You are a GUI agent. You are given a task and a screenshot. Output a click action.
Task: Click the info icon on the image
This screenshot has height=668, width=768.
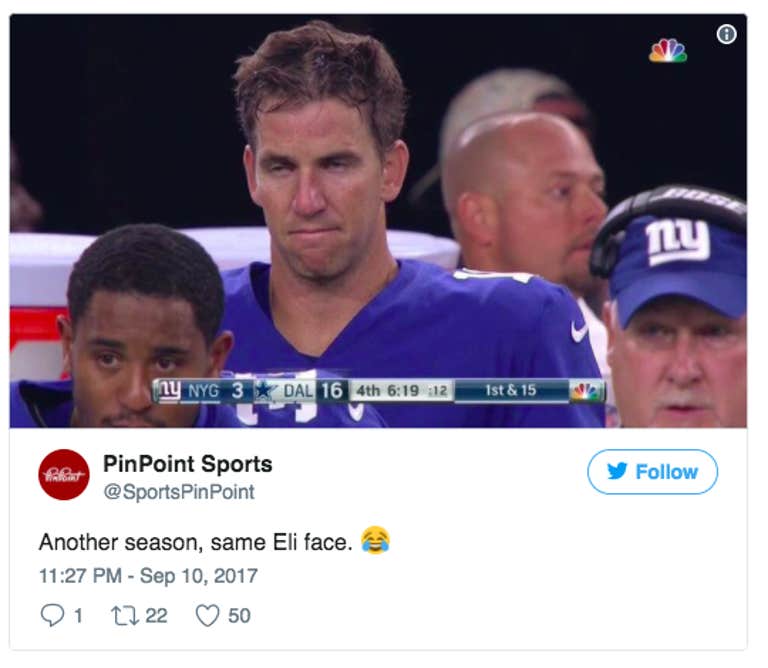[x=726, y=34]
